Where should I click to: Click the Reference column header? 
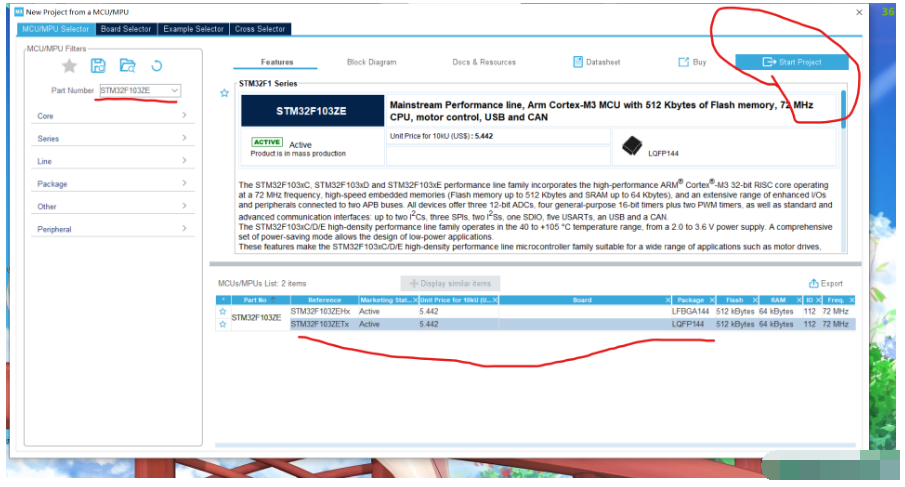(x=324, y=300)
